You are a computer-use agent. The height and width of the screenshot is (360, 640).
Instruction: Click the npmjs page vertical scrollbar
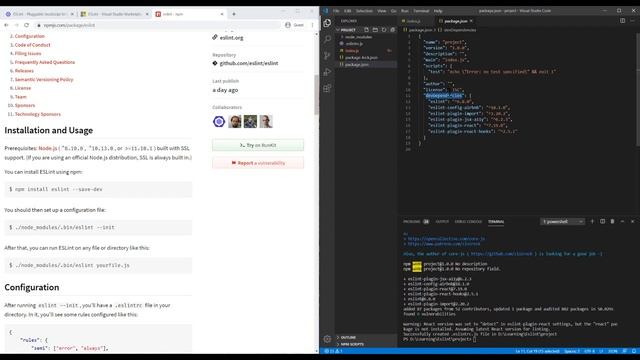(316, 95)
